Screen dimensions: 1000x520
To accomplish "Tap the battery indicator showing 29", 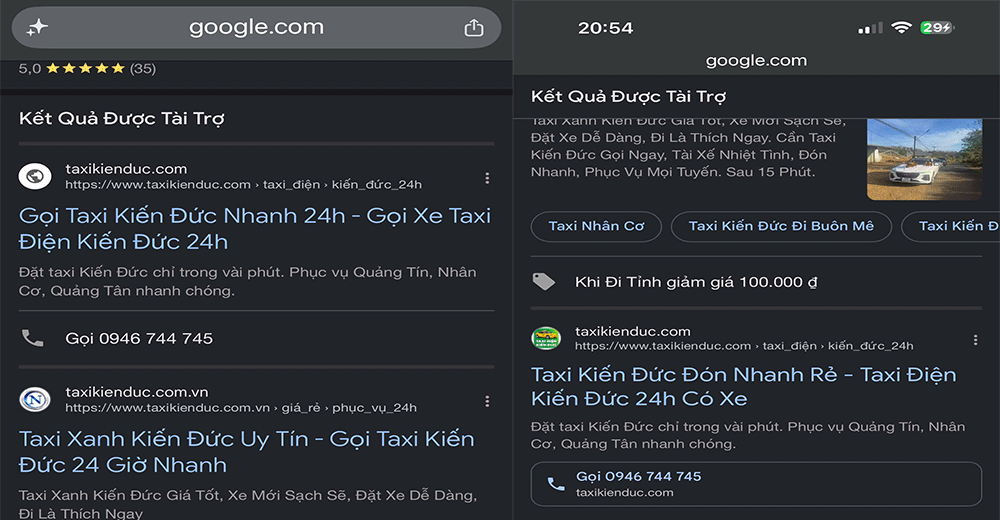I will [937, 27].
